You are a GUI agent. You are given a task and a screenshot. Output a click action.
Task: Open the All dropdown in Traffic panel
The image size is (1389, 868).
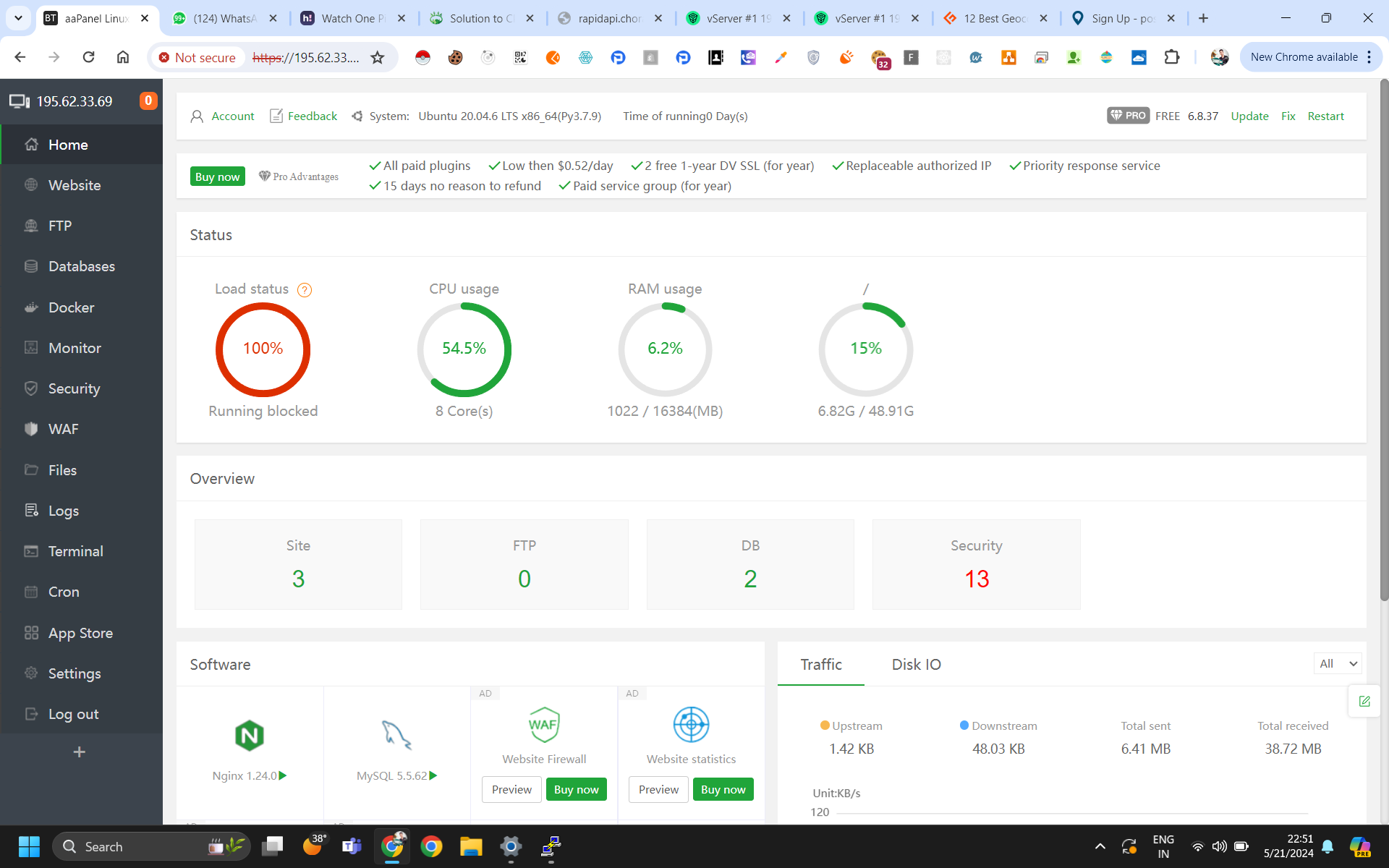coord(1338,663)
